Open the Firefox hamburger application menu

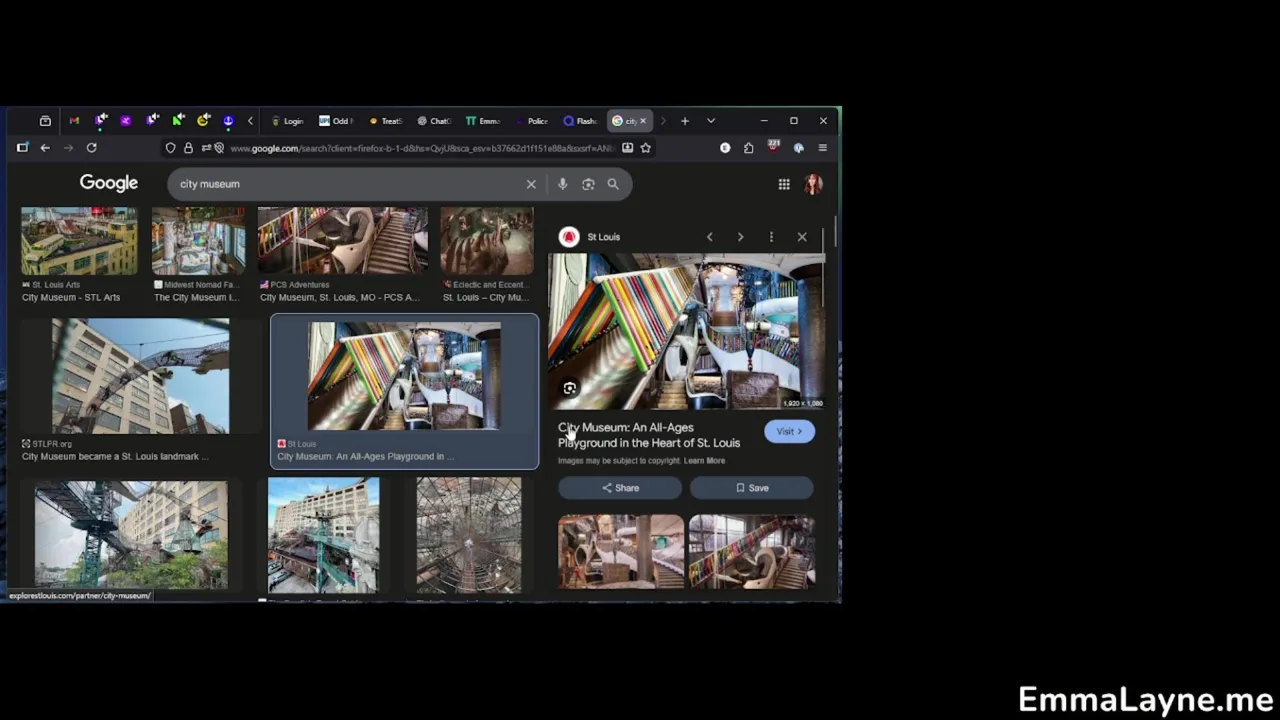tap(822, 148)
